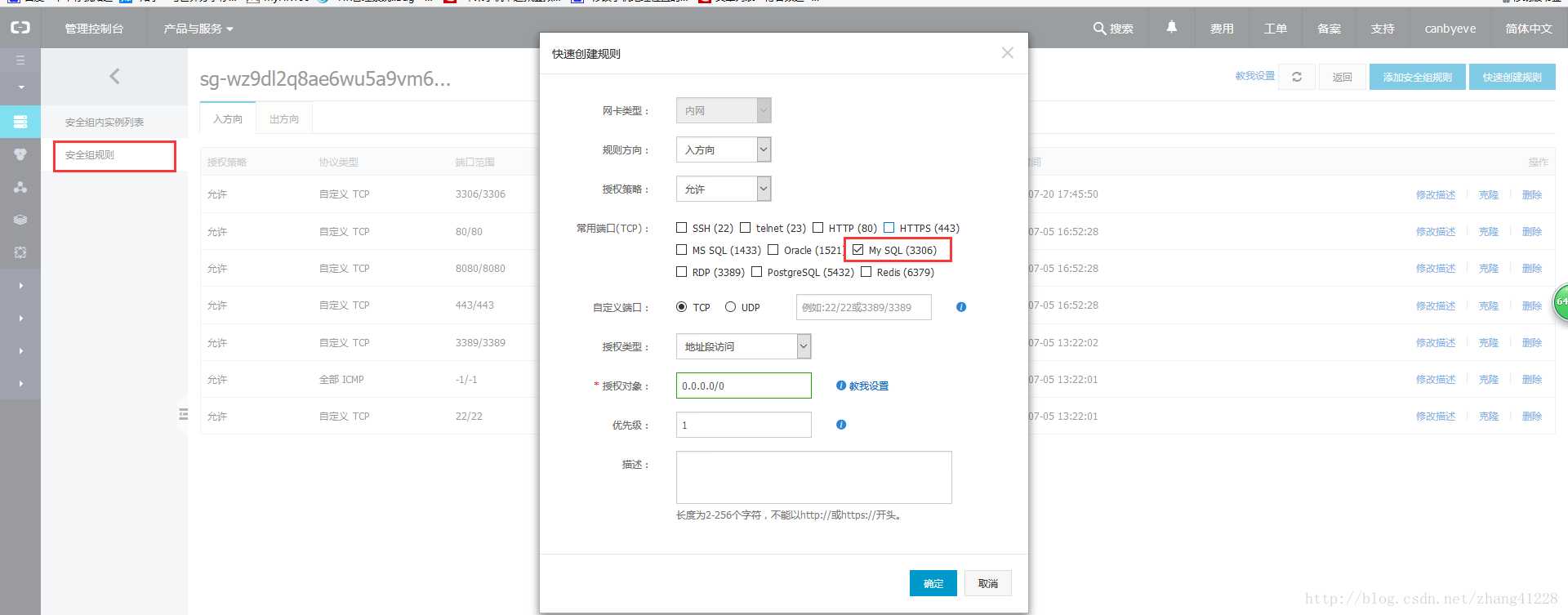Screen dimensions: 1568x615
Task: Click the 快速创建规则 button
Action: coord(1512,77)
